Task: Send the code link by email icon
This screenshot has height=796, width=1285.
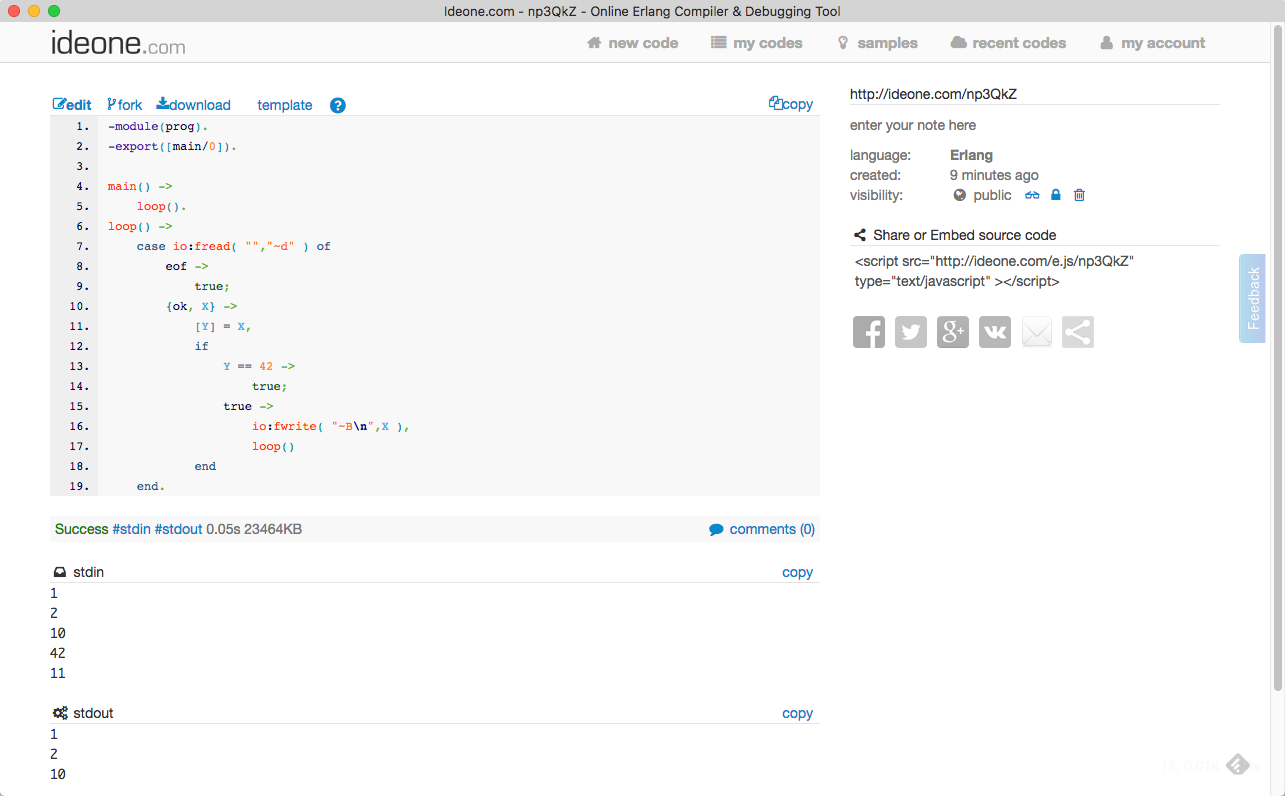Action: point(1037,332)
